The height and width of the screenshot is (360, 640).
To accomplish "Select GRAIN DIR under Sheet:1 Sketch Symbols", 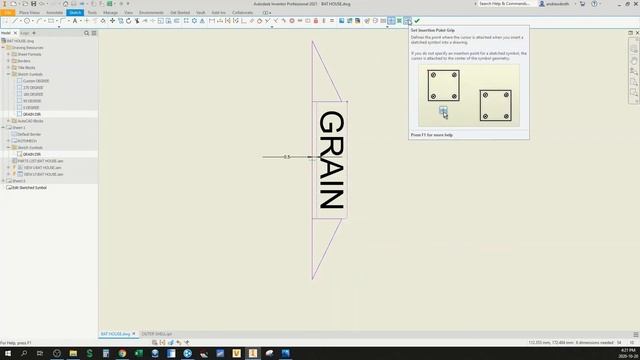I will (32, 154).
